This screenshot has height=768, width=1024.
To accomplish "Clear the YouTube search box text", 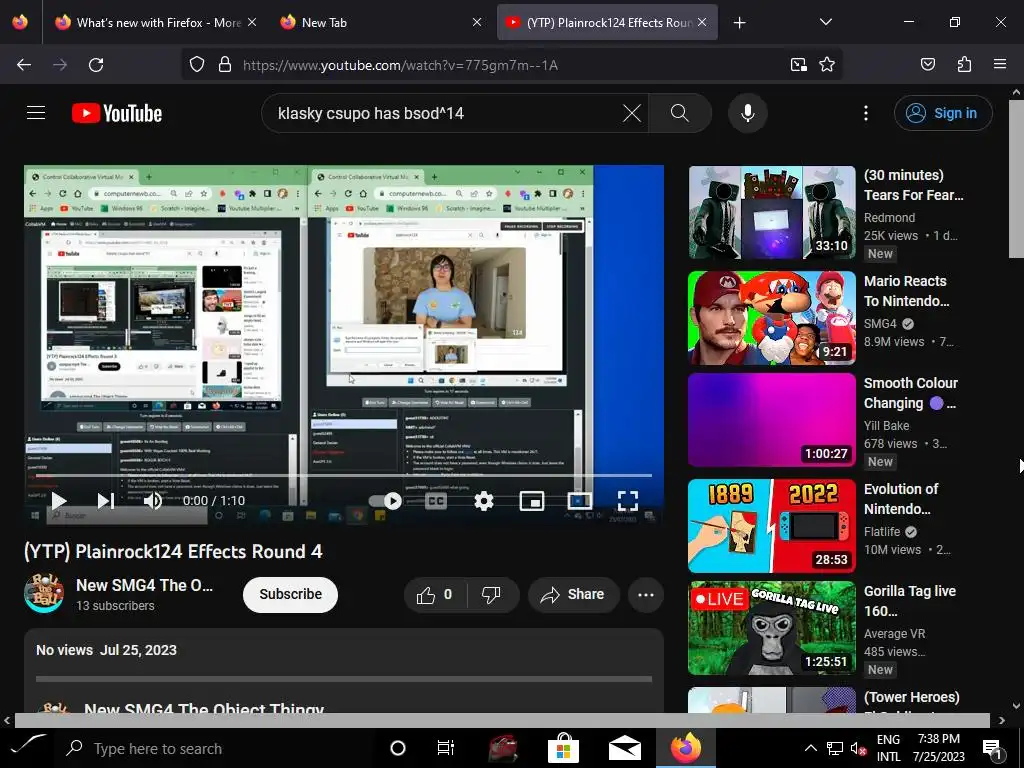I will click(x=632, y=113).
